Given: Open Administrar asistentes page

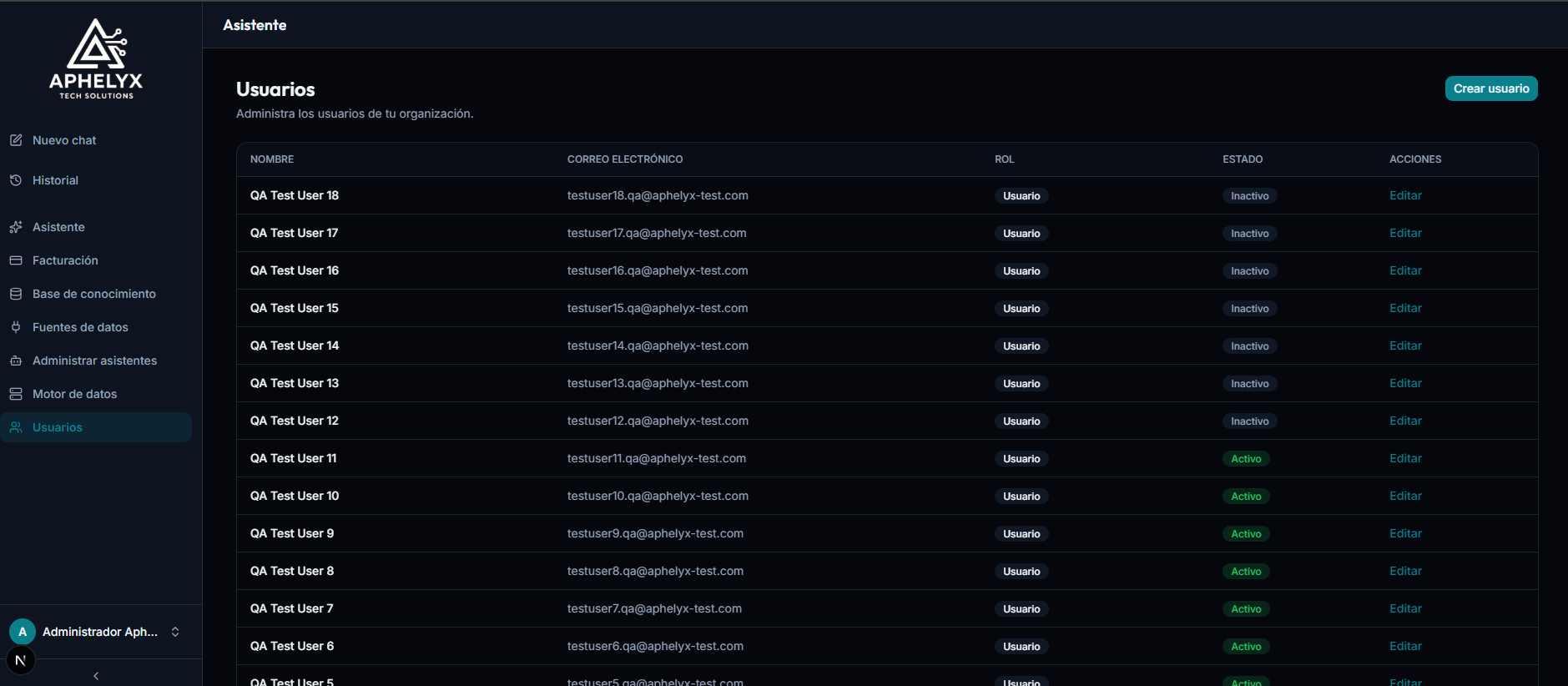Looking at the screenshot, I should pos(96,361).
